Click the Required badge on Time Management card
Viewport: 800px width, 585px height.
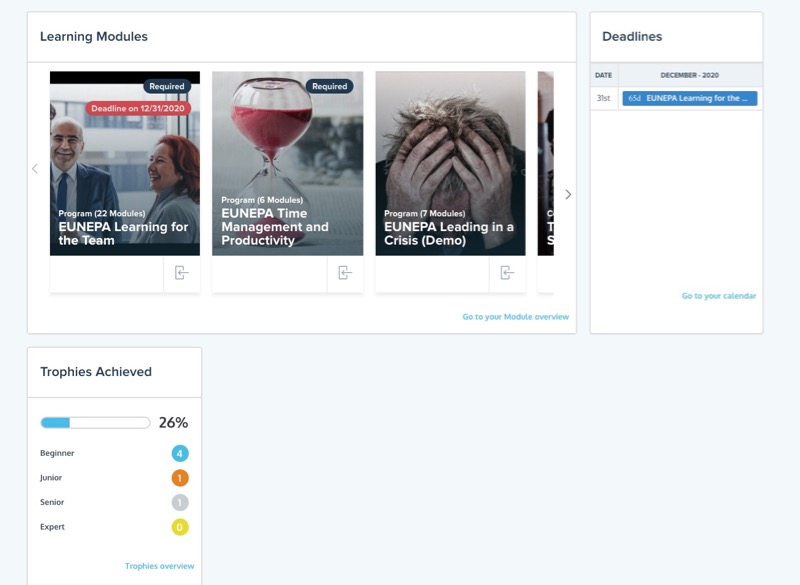(x=330, y=86)
